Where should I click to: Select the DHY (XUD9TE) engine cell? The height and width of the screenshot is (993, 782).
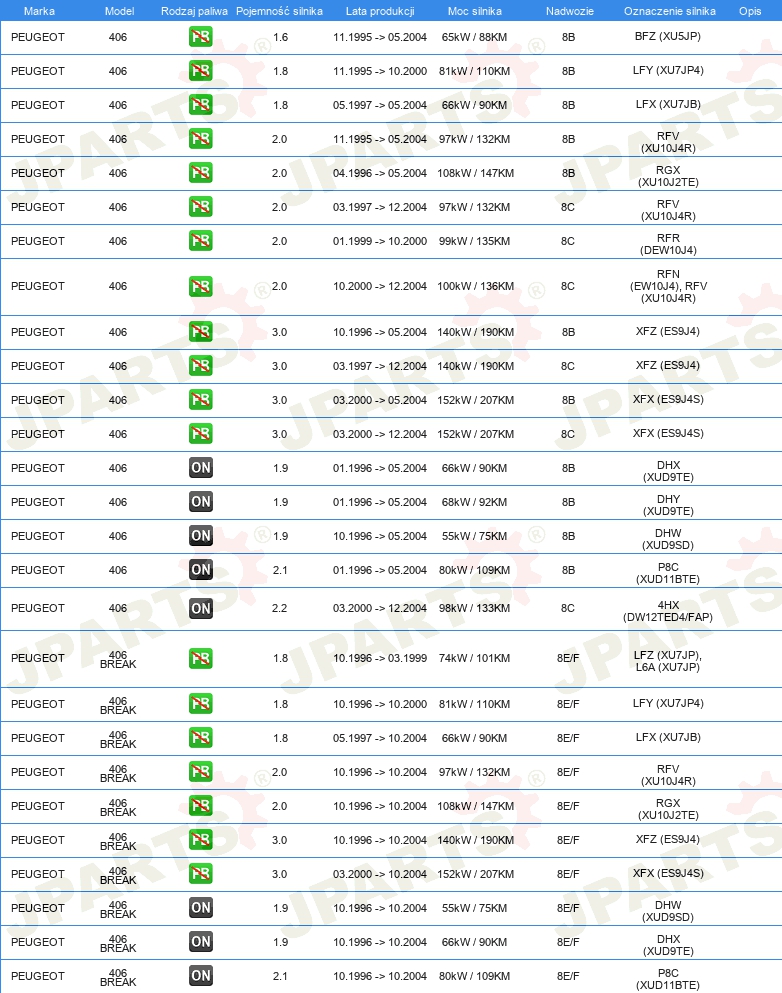(668, 505)
